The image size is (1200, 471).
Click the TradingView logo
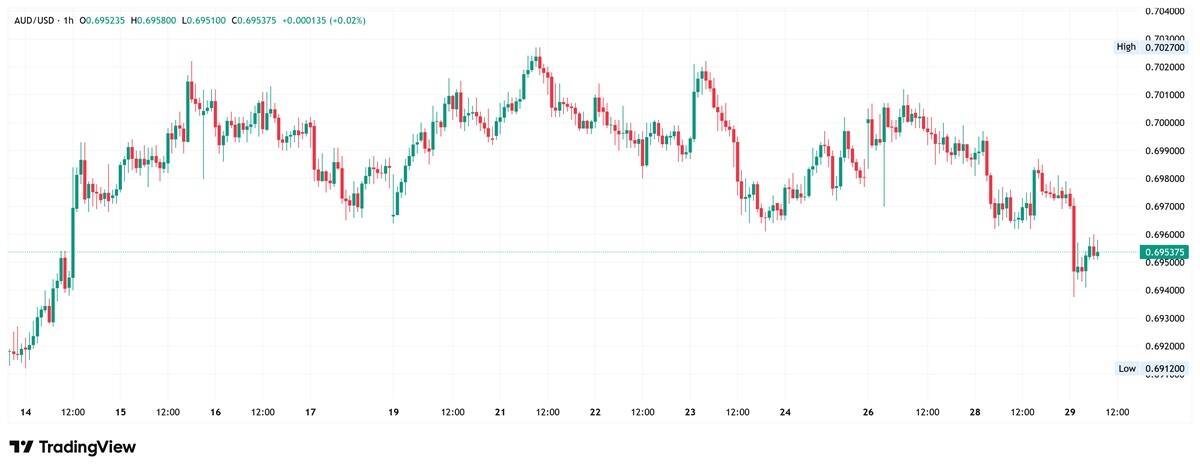tap(72, 447)
